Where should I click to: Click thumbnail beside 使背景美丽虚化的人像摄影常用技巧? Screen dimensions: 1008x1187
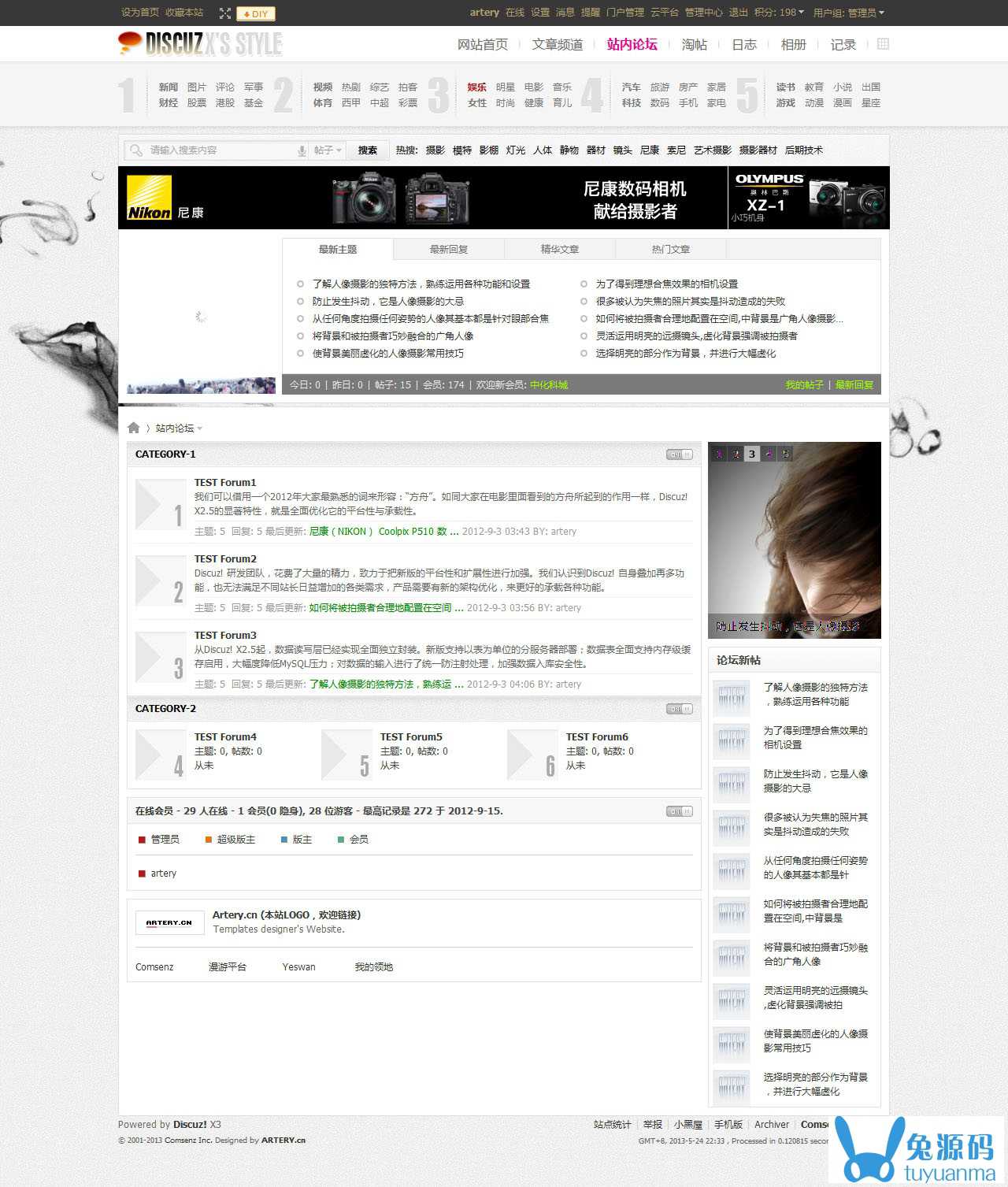click(x=732, y=1045)
